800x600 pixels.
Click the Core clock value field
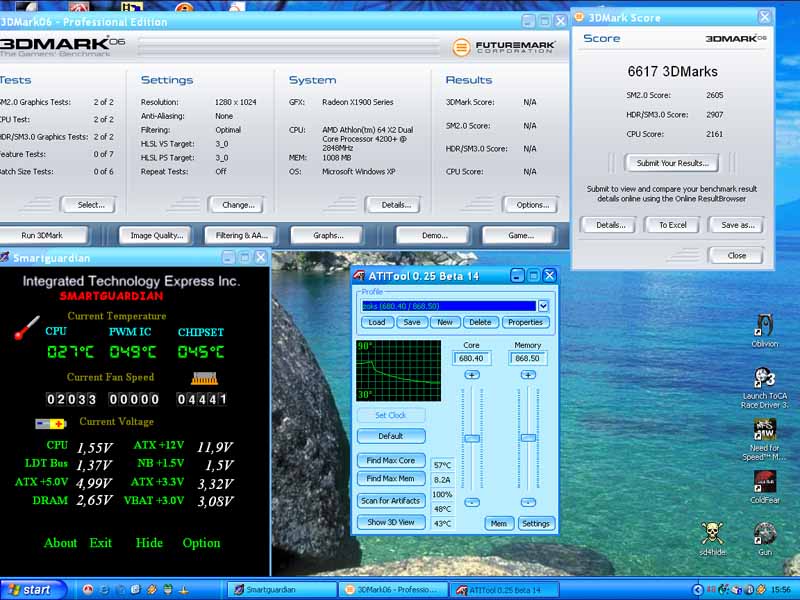point(471,358)
